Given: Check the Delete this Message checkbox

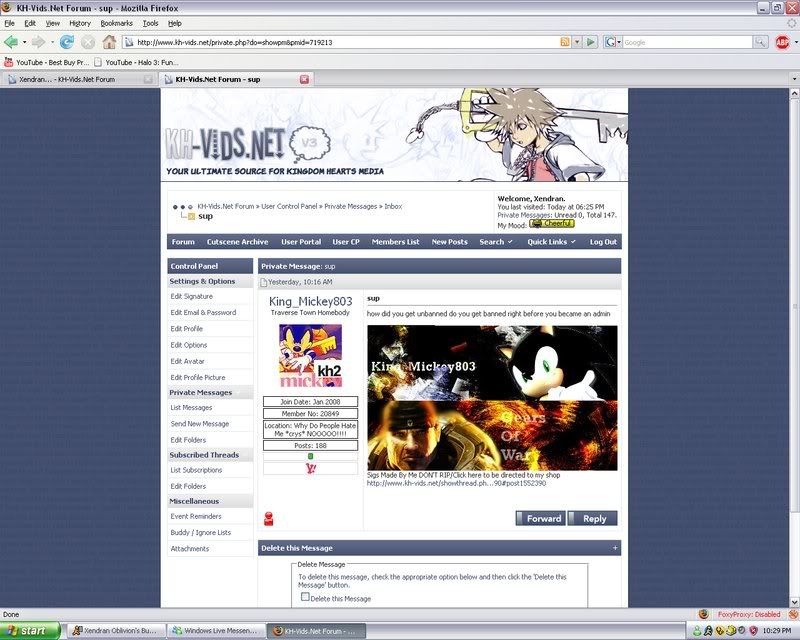Looking at the screenshot, I should [x=305, y=597].
